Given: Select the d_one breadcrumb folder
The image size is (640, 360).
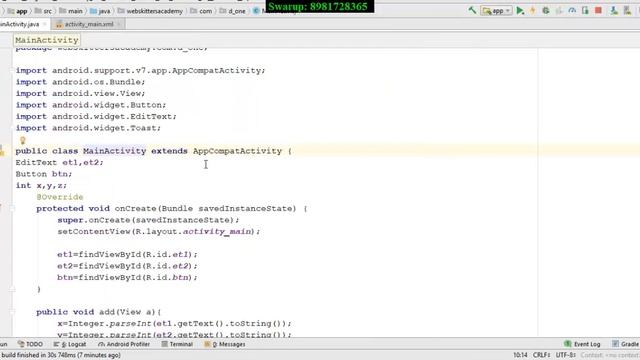Looking at the screenshot, I should [x=233, y=11].
